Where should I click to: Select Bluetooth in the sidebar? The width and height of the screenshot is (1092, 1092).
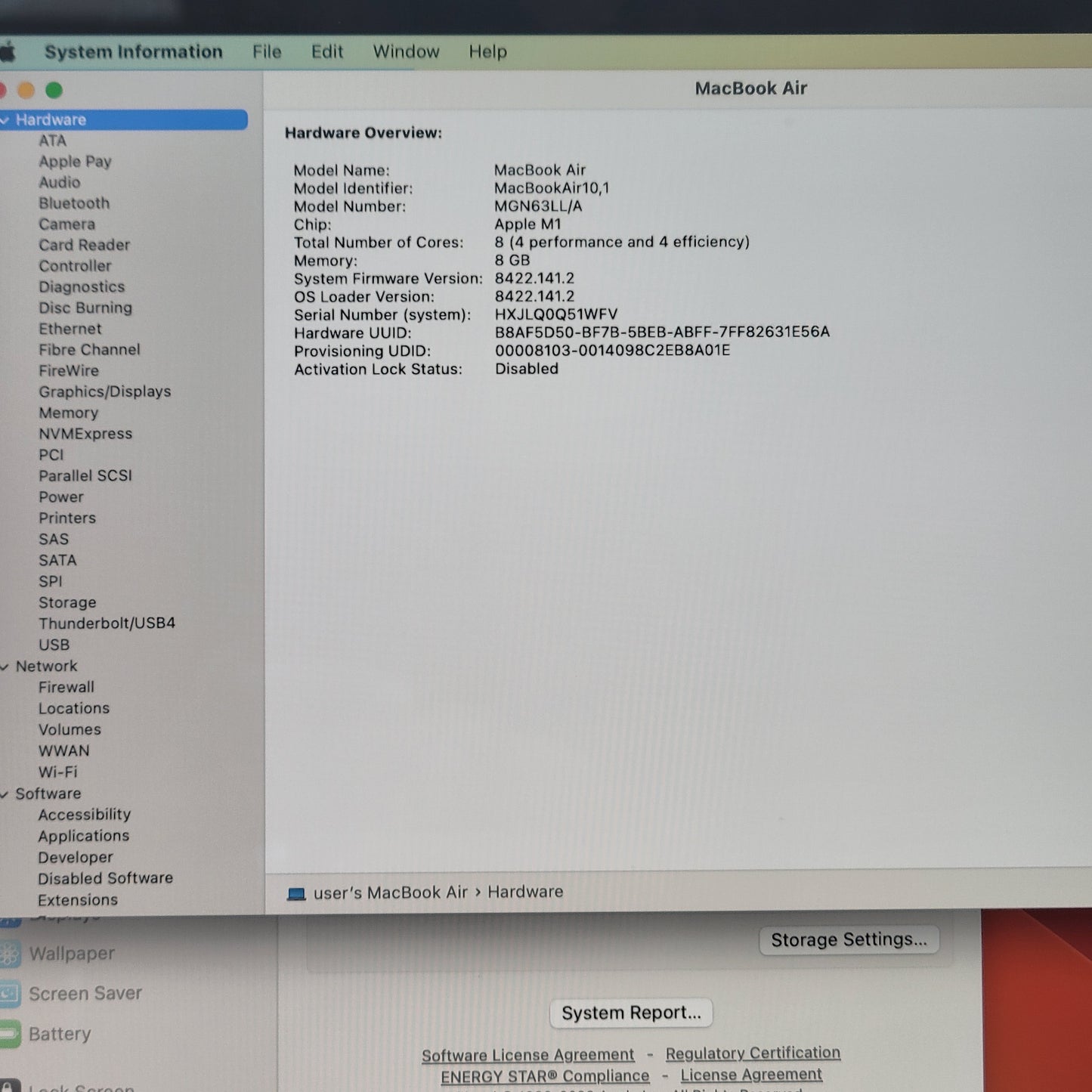click(74, 203)
